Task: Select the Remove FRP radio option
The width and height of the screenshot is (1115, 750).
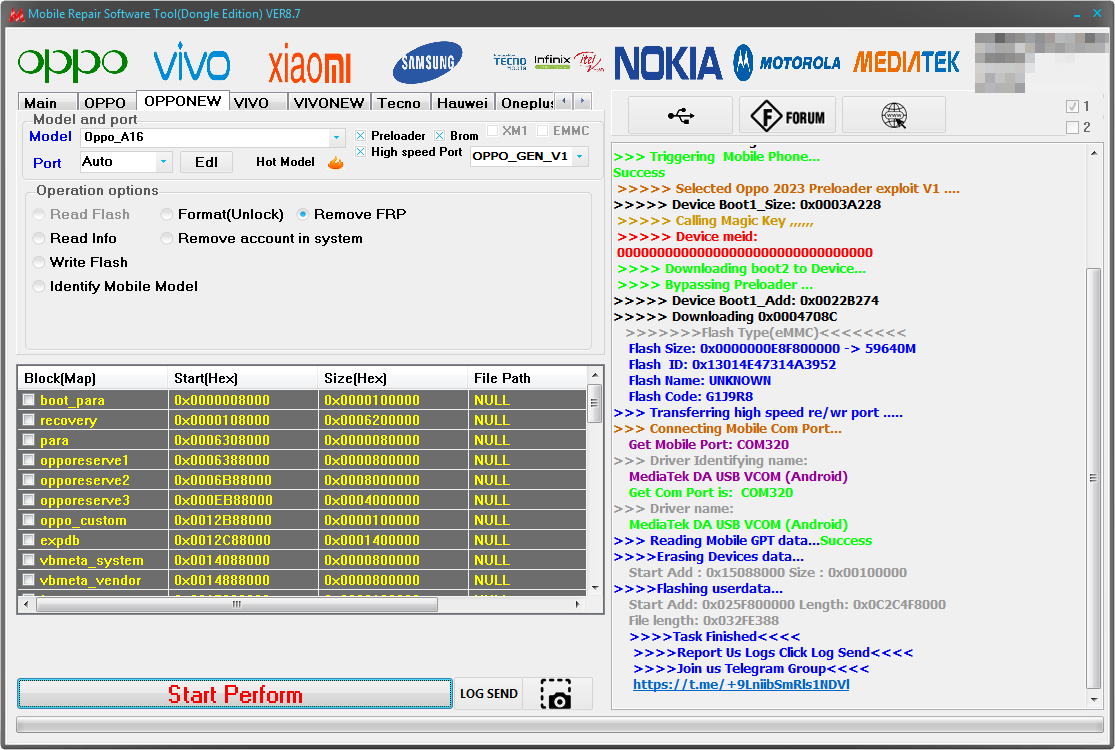Action: [303, 214]
